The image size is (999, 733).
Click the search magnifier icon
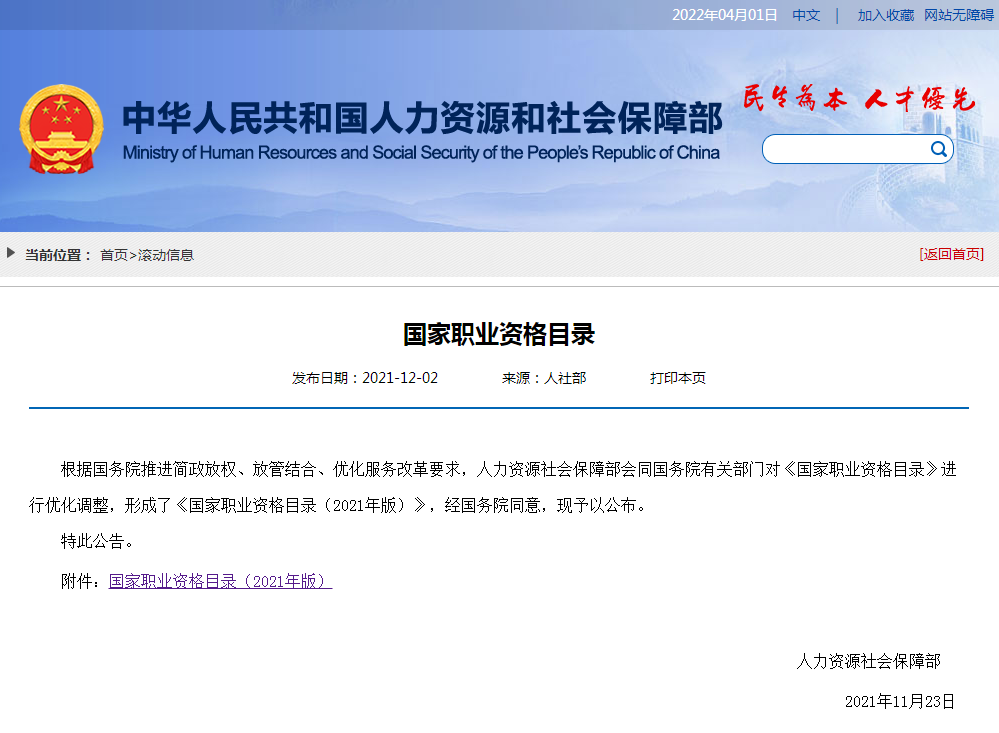(x=938, y=149)
